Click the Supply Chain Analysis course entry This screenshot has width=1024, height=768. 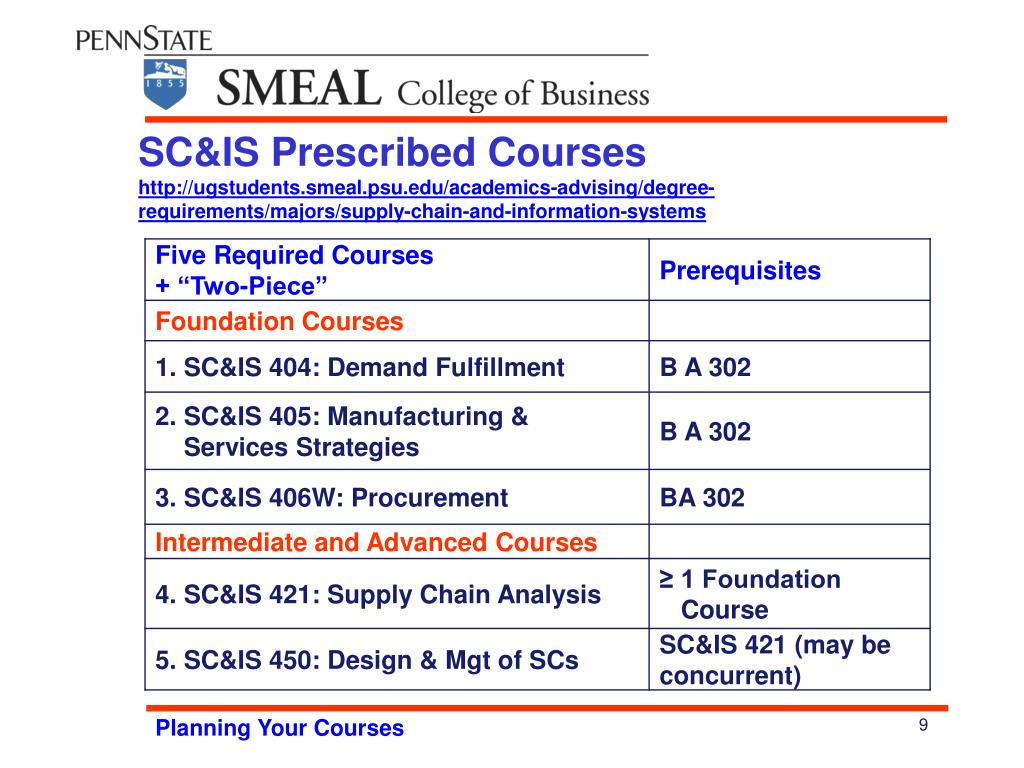point(378,595)
